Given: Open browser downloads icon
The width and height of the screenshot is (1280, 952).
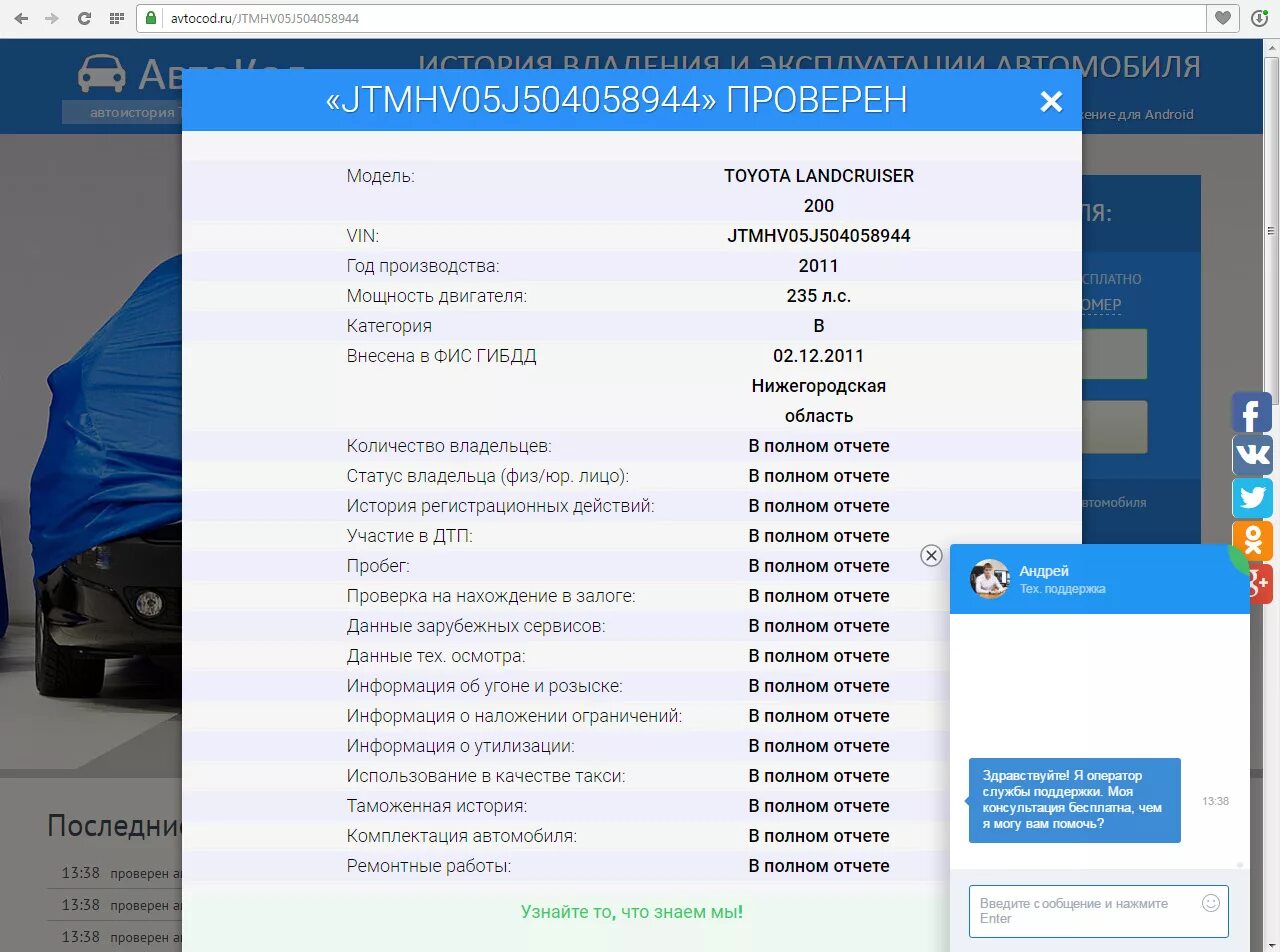Looking at the screenshot, I should [x=1259, y=18].
